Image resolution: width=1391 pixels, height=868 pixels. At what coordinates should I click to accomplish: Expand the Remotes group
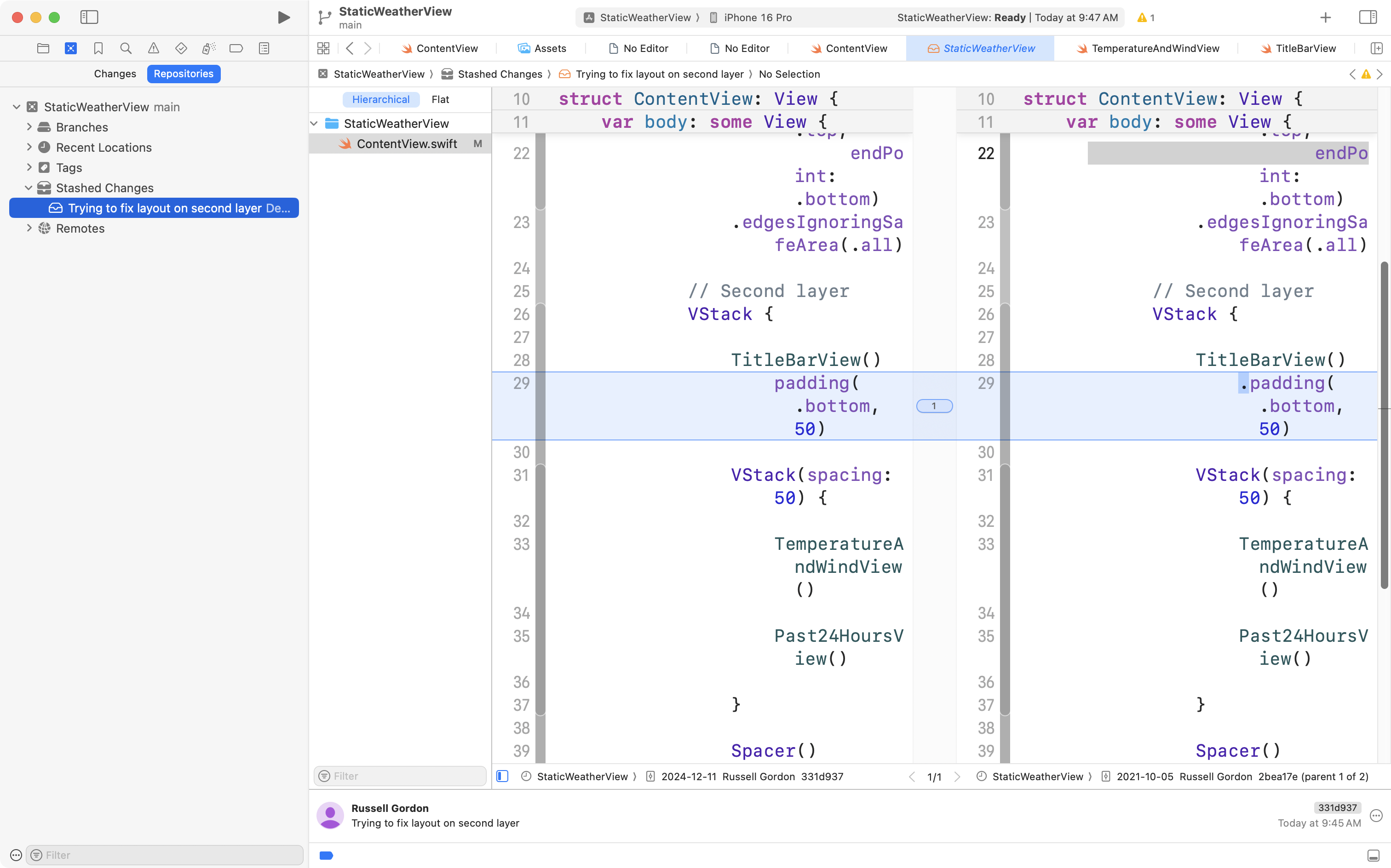(29, 228)
